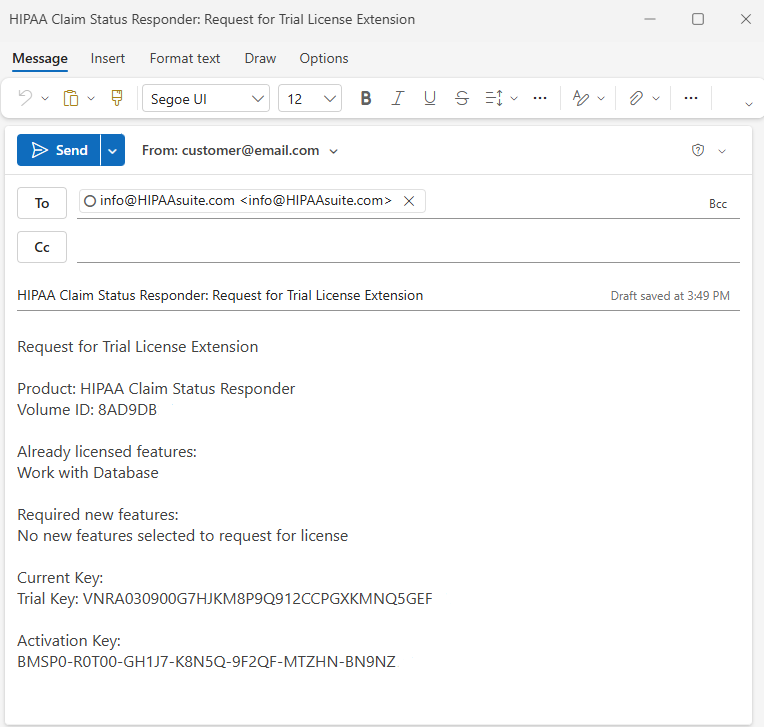764x727 pixels.
Task: Click the 'Already licensed features:' line
Action: pyautogui.click(x=107, y=452)
